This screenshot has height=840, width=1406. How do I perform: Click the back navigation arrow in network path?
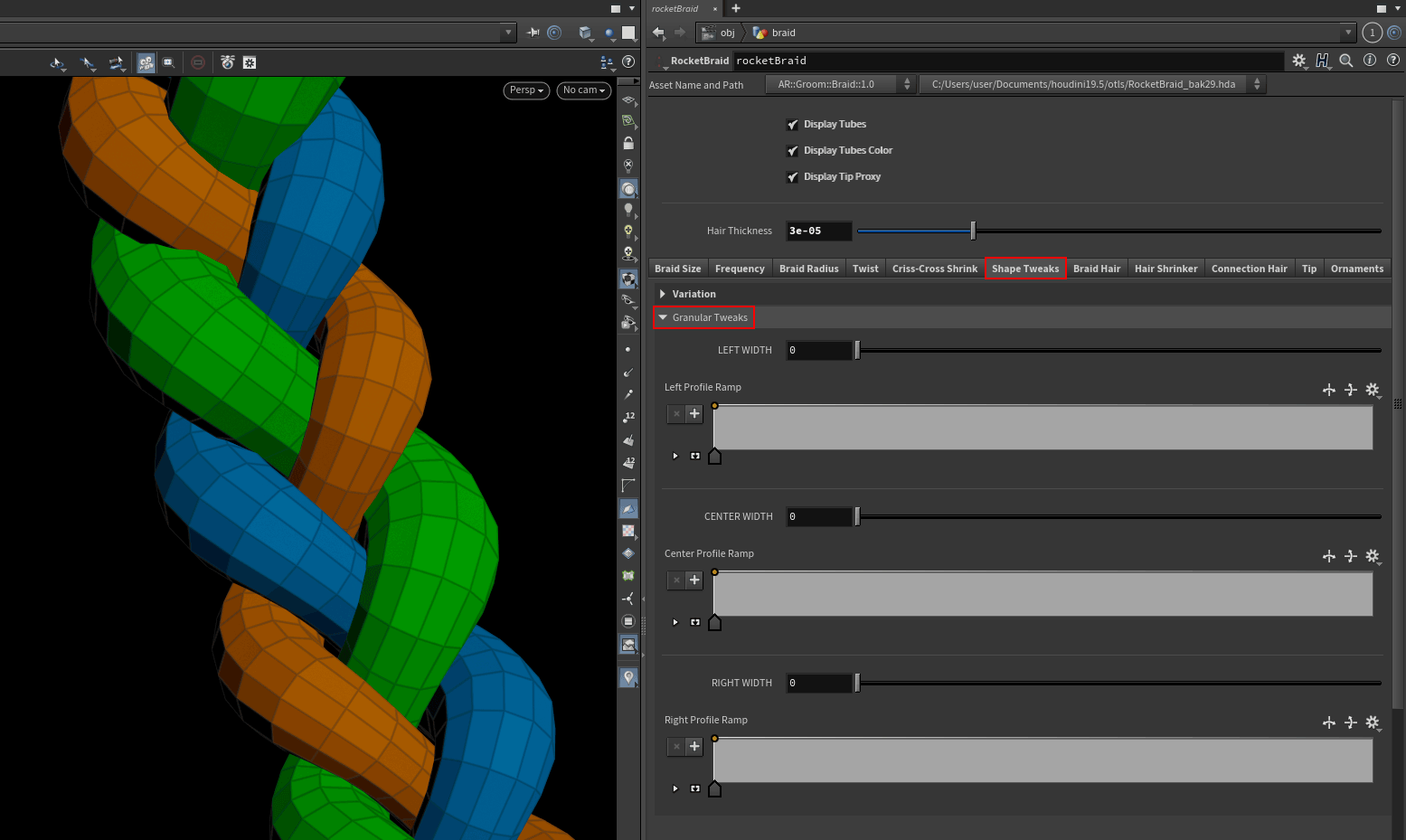[658, 33]
